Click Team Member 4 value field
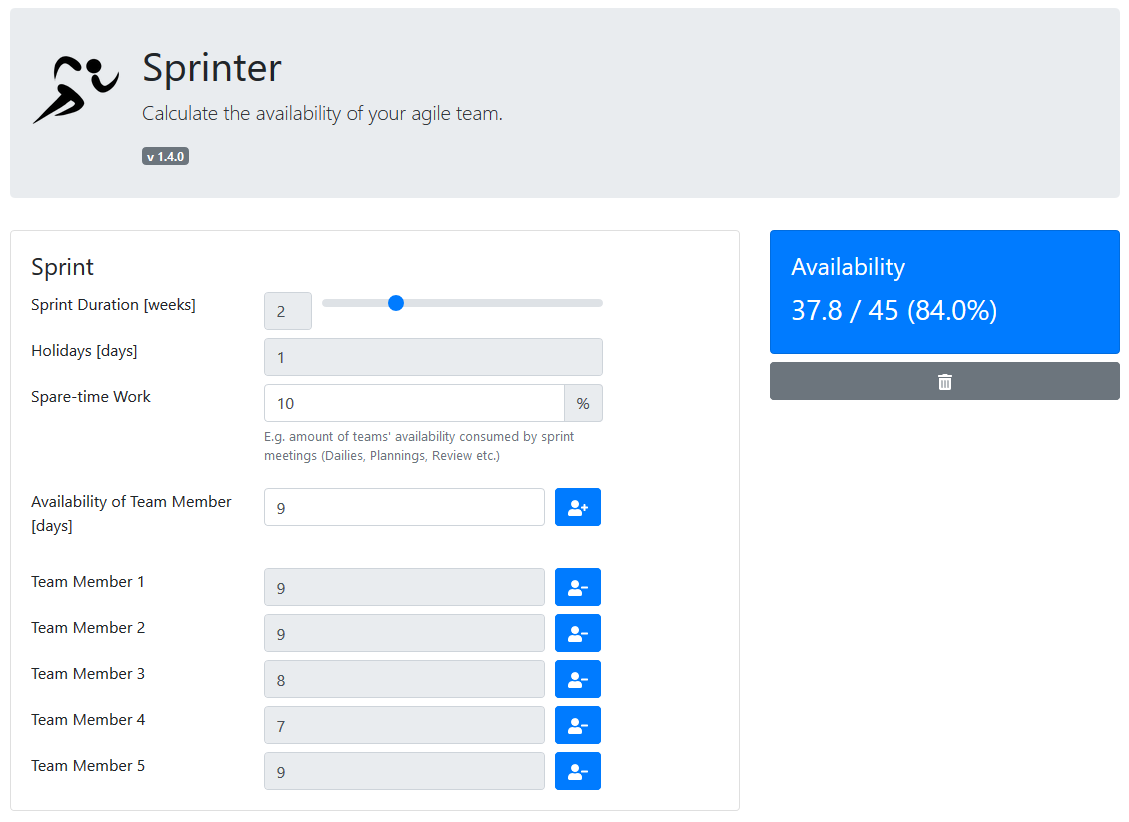Screen dimensions: 1129x822 404,726
